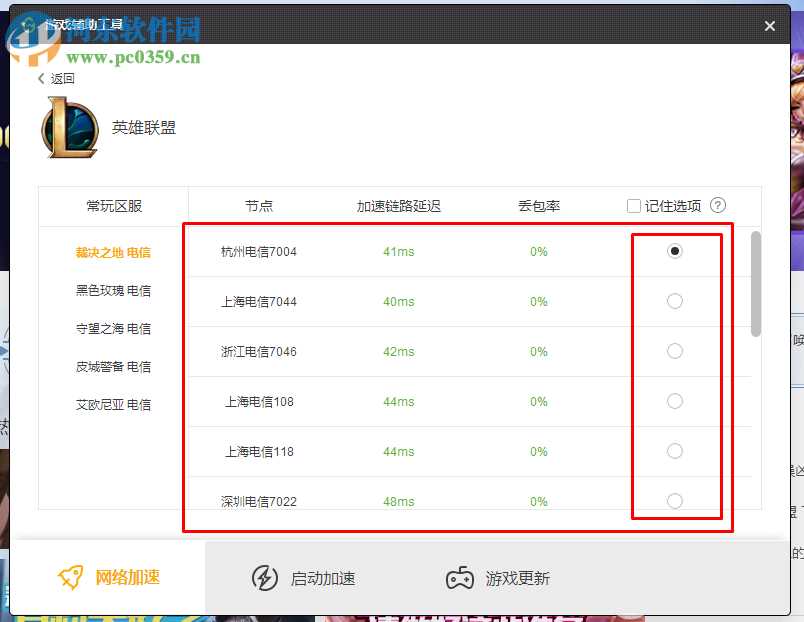Select the 深圳电信7022 node radio button

(x=675, y=500)
